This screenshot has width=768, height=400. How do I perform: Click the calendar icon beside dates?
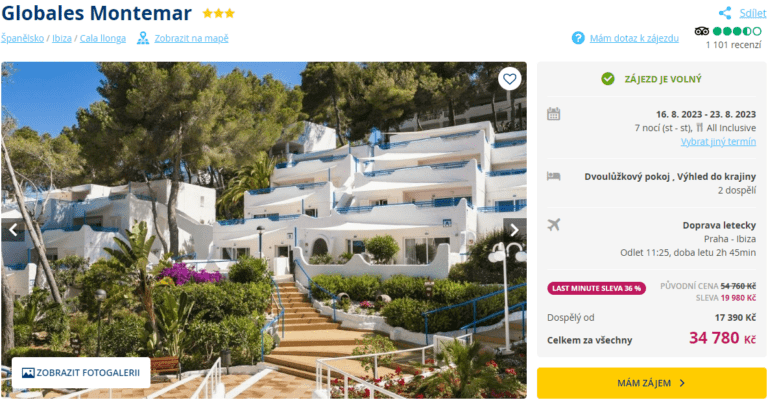click(x=553, y=114)
